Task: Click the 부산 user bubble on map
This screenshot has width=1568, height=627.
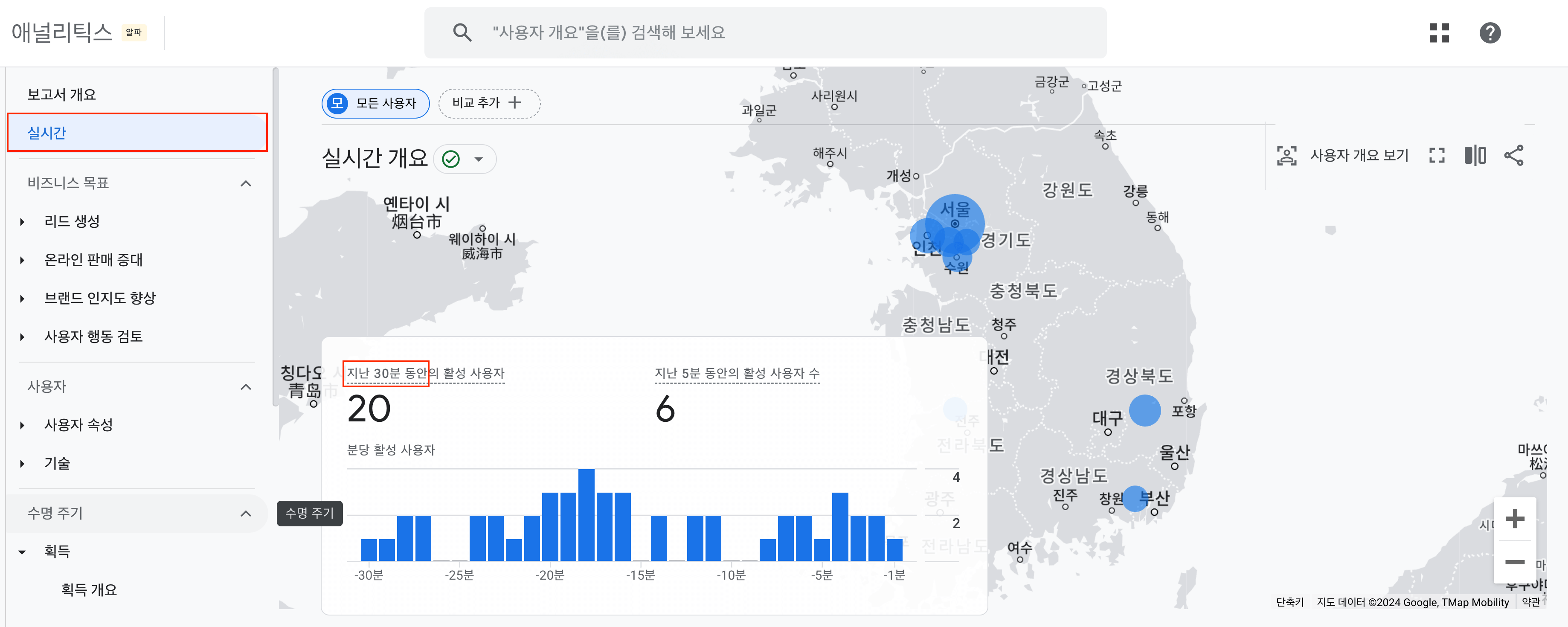Action: click(1135, 499)
